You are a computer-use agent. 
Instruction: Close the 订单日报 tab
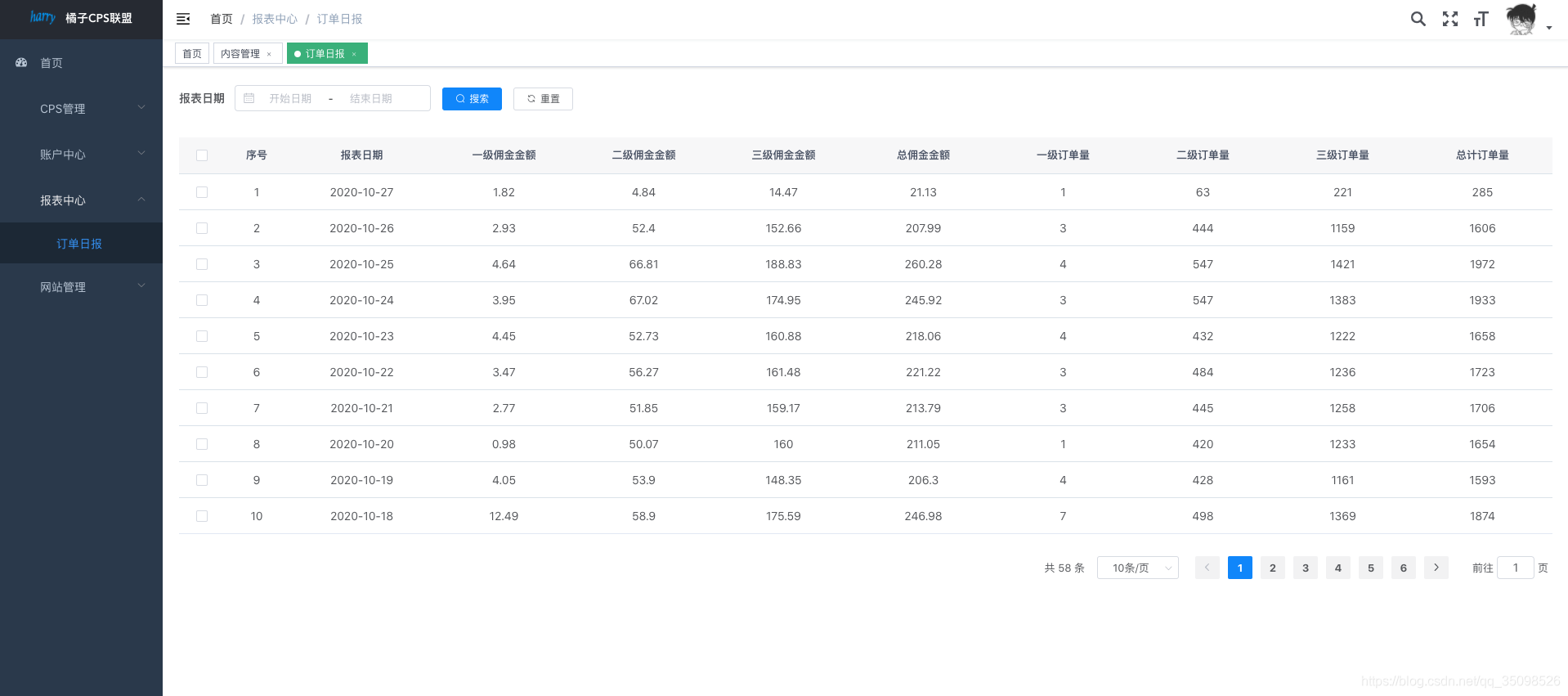(x=354, y=54)
